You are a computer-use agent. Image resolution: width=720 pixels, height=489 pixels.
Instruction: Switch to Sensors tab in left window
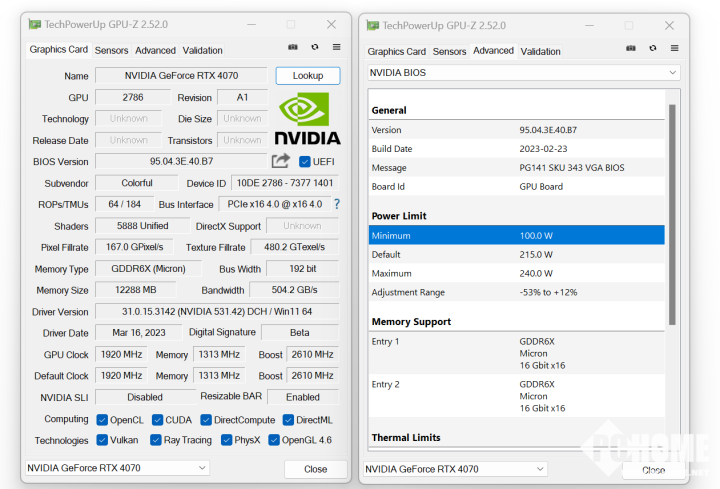pos(111,51)
